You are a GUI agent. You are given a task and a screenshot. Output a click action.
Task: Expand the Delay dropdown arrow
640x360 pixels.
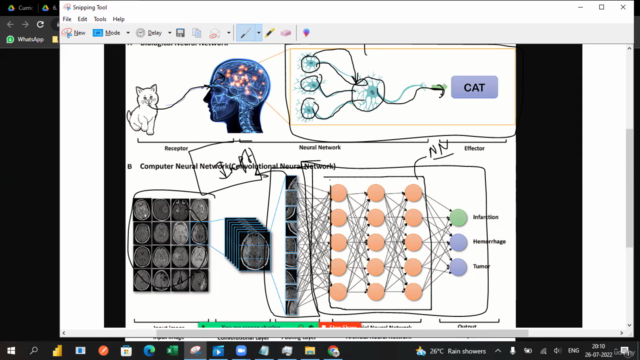[x=170, y=33]
